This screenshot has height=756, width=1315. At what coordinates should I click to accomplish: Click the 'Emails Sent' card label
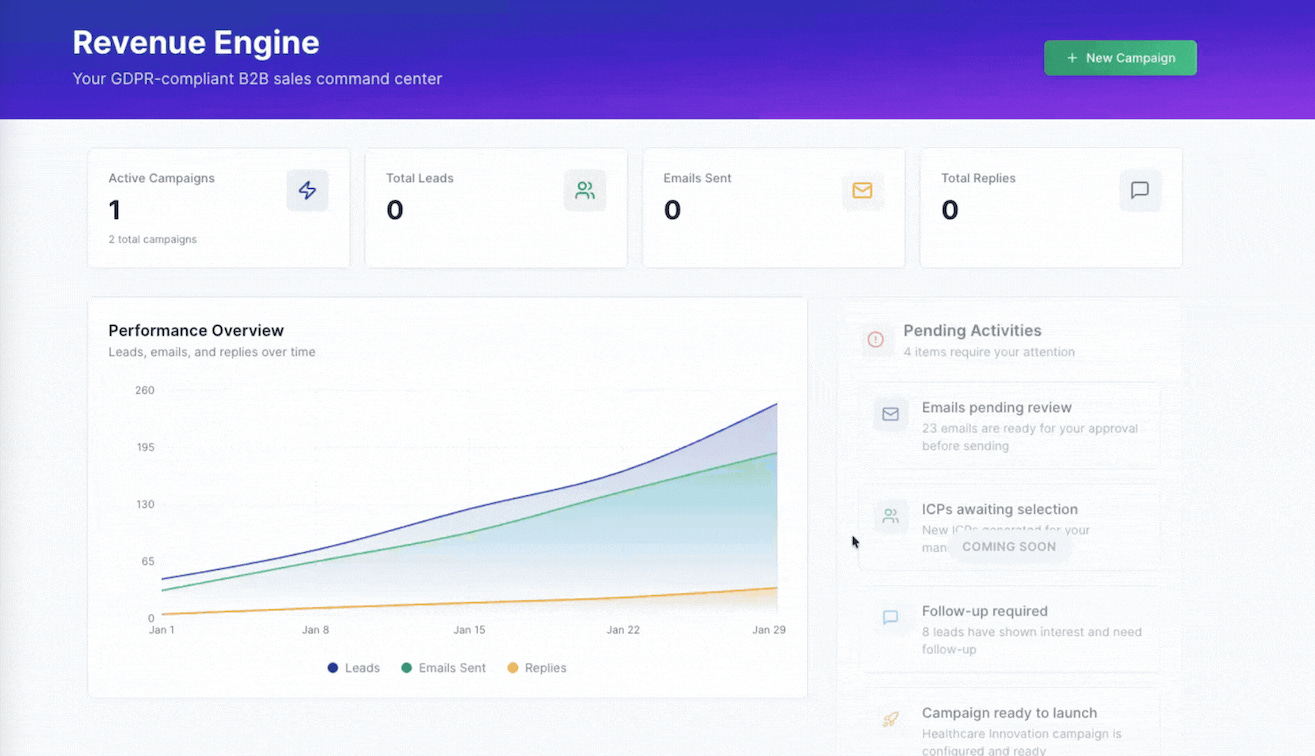click(x=697, y=178)
